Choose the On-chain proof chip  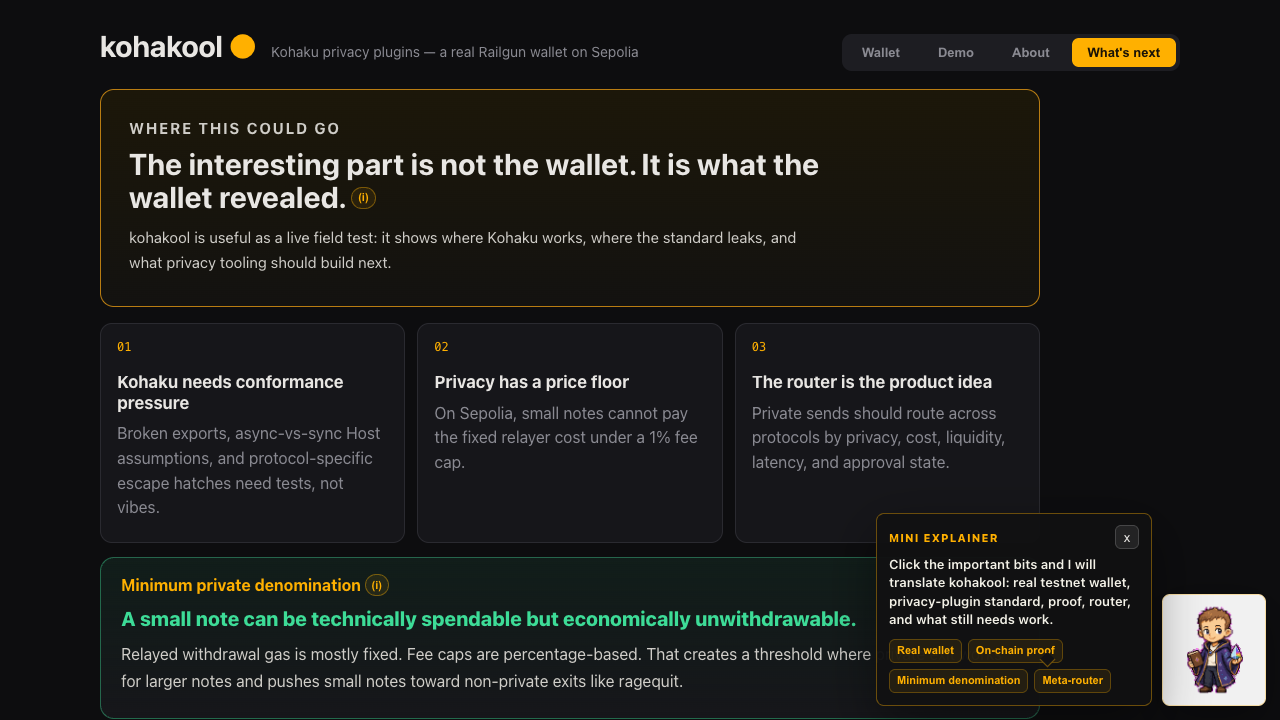click(x=1015, y=651)
